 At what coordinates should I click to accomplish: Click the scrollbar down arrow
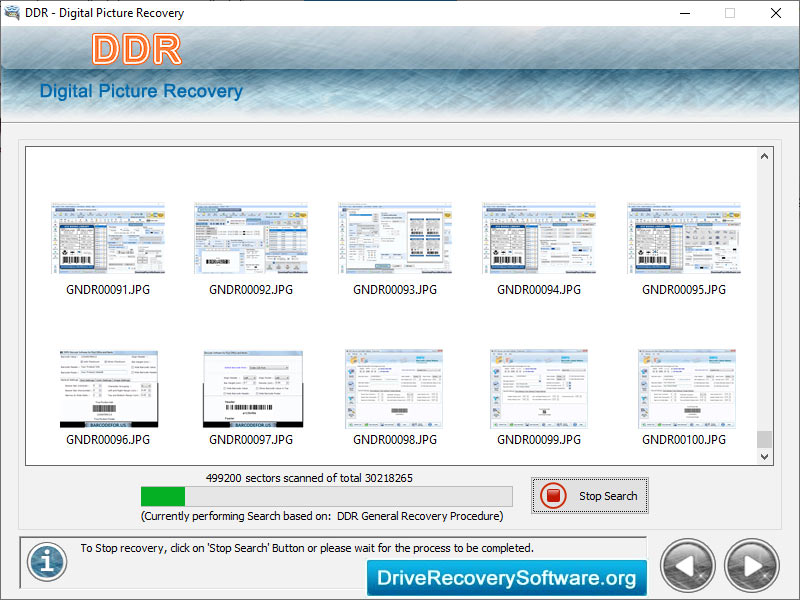click(764, 457)
